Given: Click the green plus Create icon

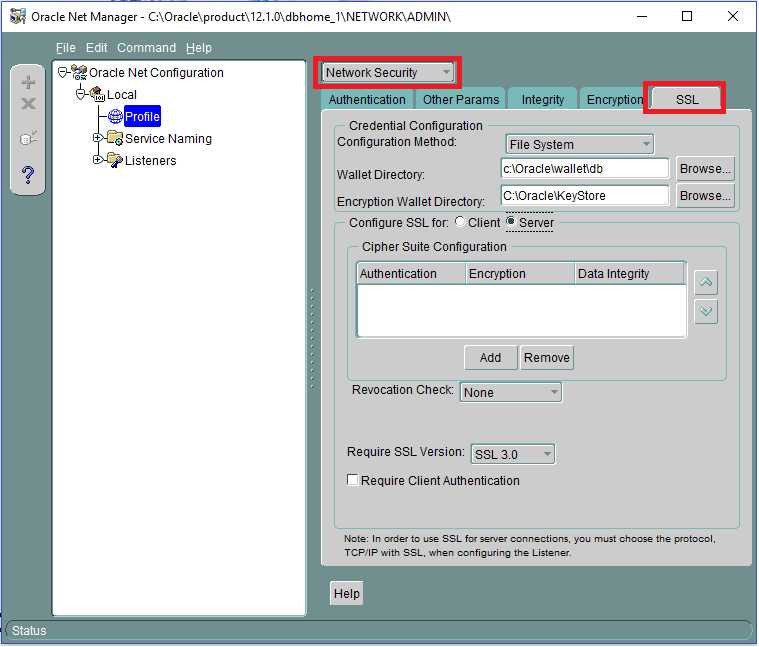Looking at the screenshot, I should click(28, 83).
